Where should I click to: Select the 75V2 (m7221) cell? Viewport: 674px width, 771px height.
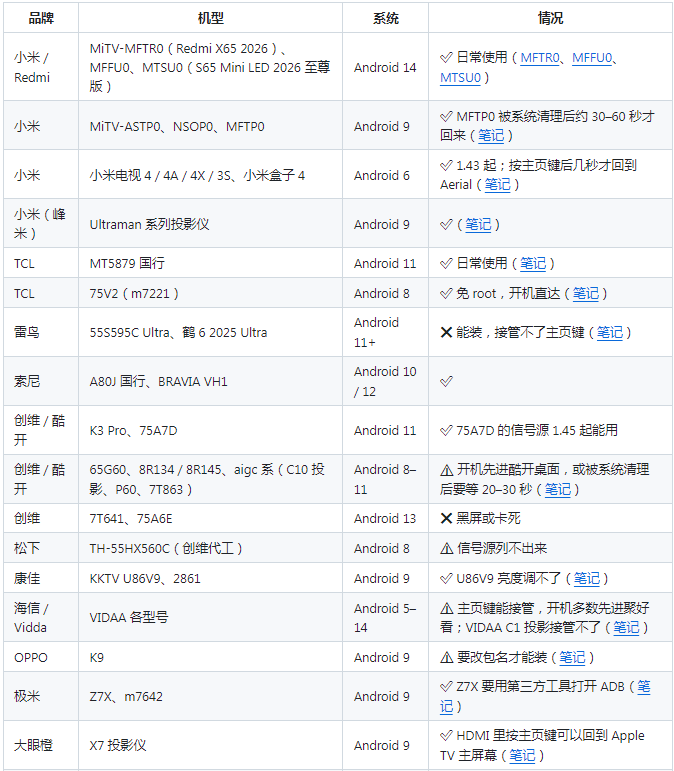[x=210, y=293]
